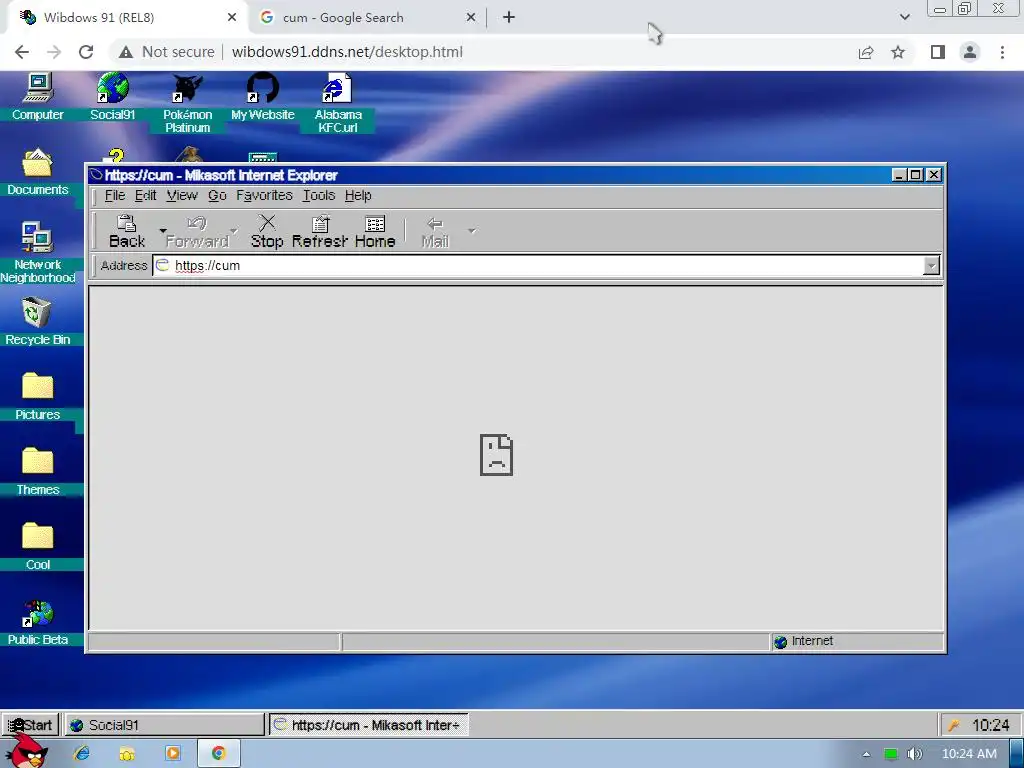Viewport: 1024px width, 768px height.
Task: Close the Wibdows 91 (REL8) tab
Action: tap(232, 18)
